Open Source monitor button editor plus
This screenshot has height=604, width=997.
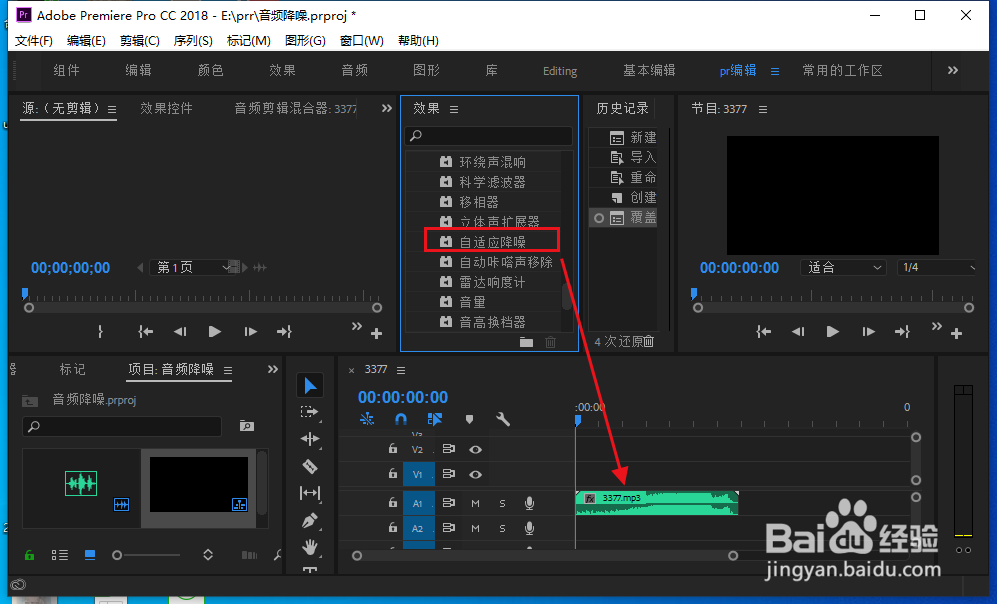(x=376, y=333)
